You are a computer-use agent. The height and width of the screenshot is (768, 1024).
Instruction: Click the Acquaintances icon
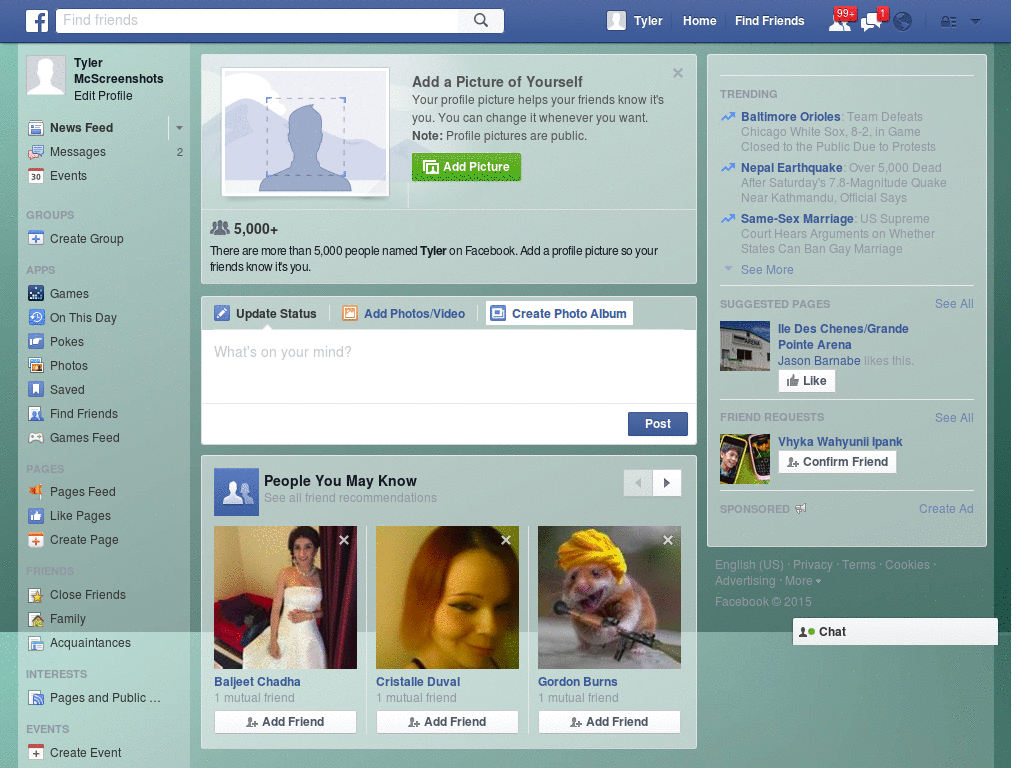click(x=36, y=643)
